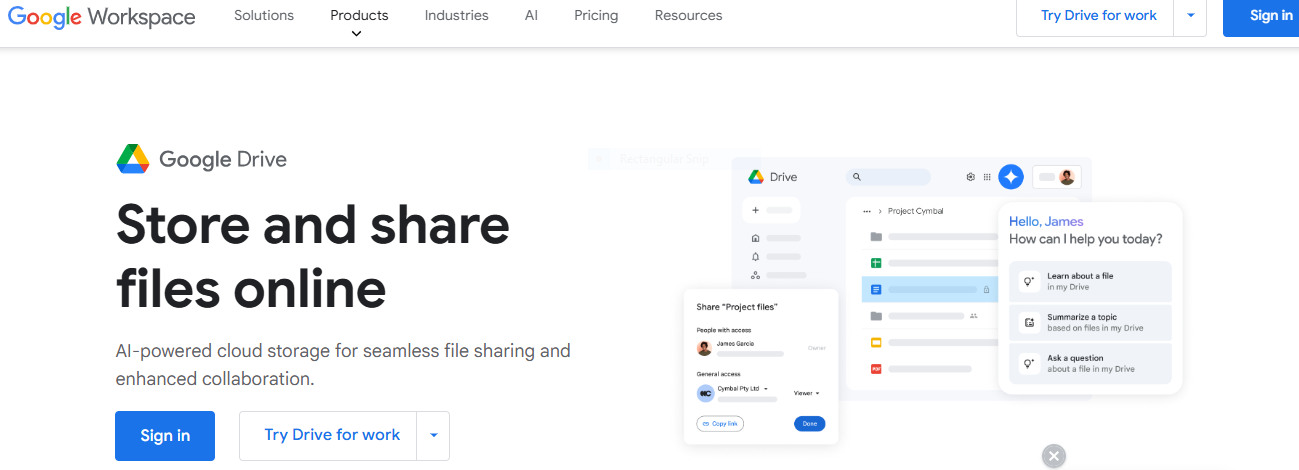Click the red PDF file icon
Image resolution: width=1299 pixels, height=470 pixels.
coord(876,369)
